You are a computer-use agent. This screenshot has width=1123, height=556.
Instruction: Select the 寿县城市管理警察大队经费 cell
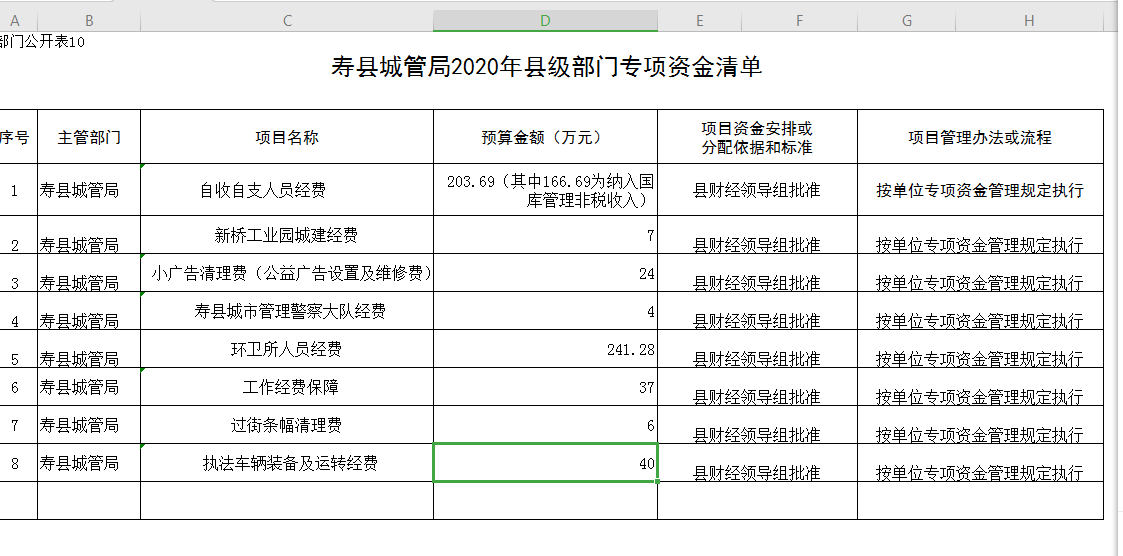tap(287, 311)
